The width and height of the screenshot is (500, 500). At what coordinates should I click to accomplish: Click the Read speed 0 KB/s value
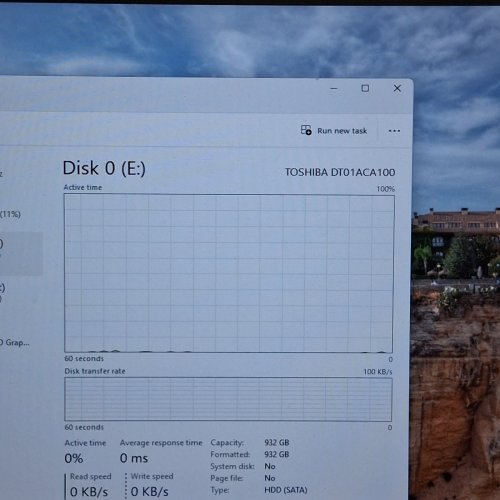(89, 491)
